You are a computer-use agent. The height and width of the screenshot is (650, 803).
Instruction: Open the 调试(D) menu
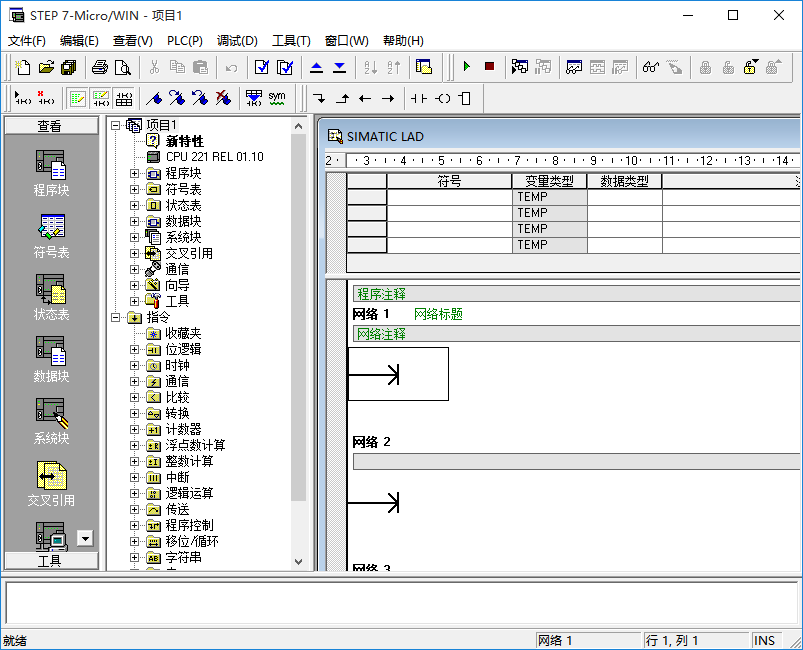point(237,41)
